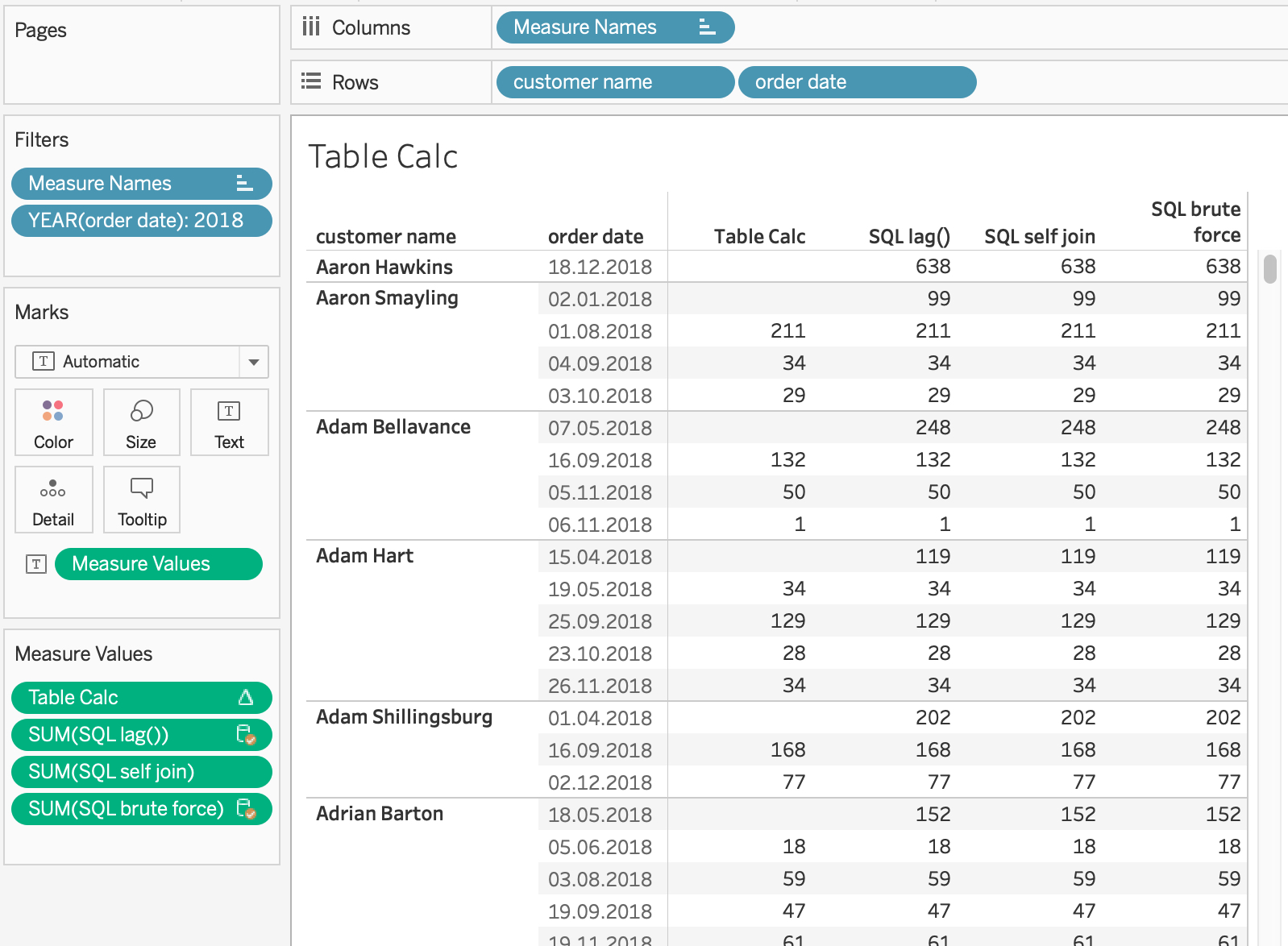Click the date 01.08.2018

tap(600, 331)
